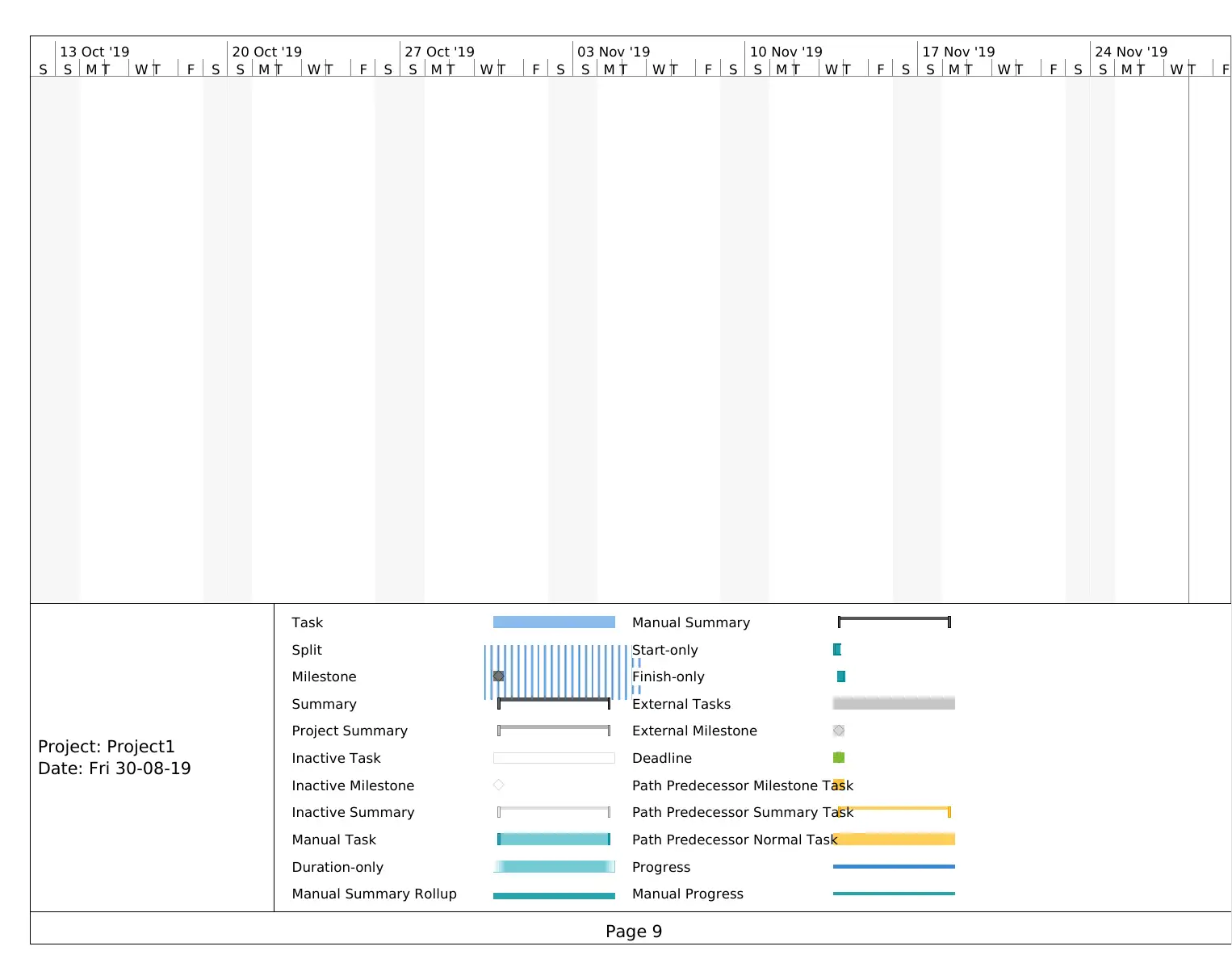Click the '03 Nov '19' week header
This screenshot has height=959, width=1232.
tap(614, 52)
